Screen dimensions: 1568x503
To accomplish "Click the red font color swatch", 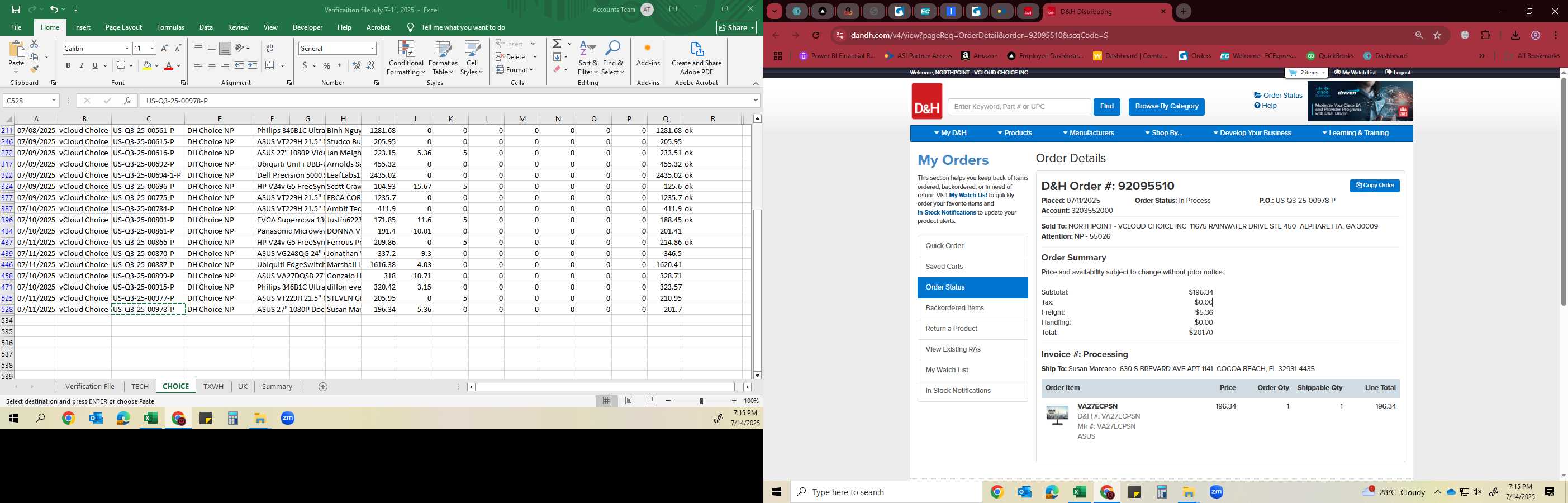I will tap(169, 65).
